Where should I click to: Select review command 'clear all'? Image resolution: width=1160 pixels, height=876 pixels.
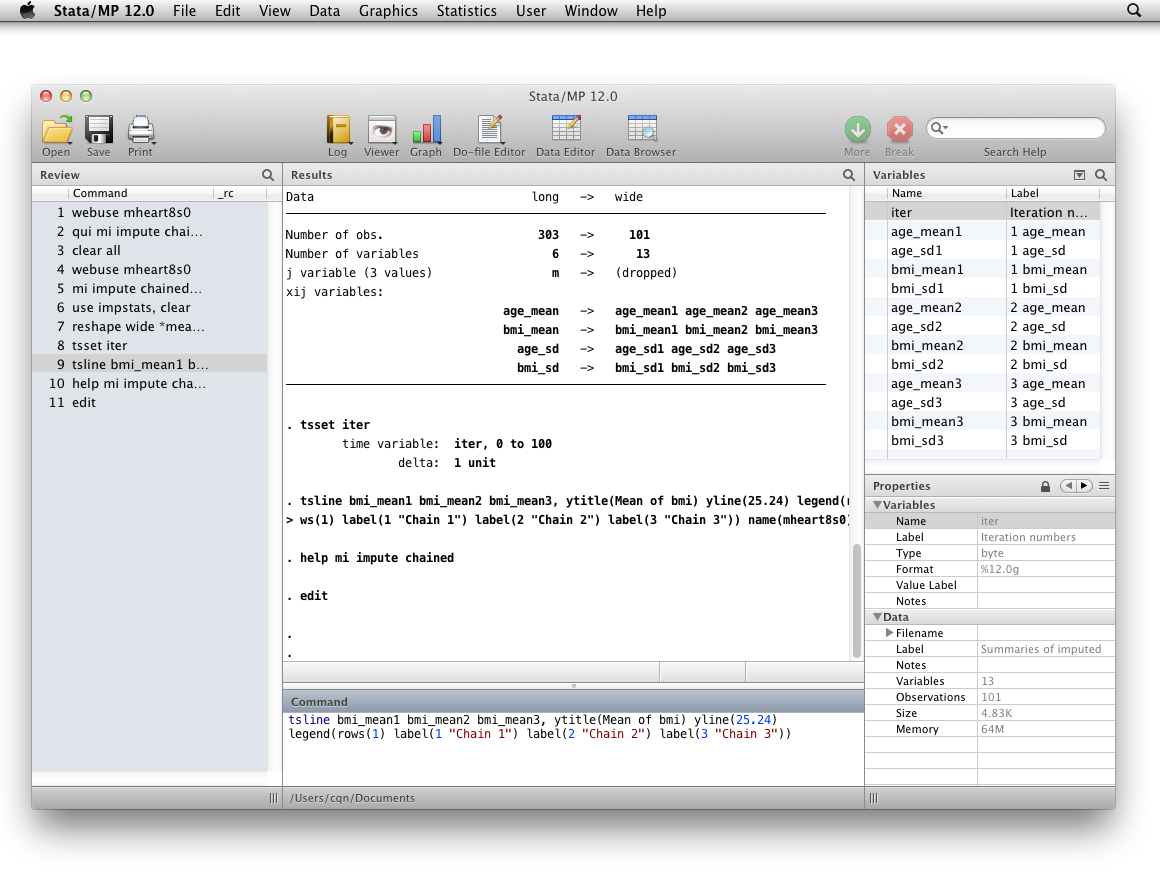tap(149, 250)
